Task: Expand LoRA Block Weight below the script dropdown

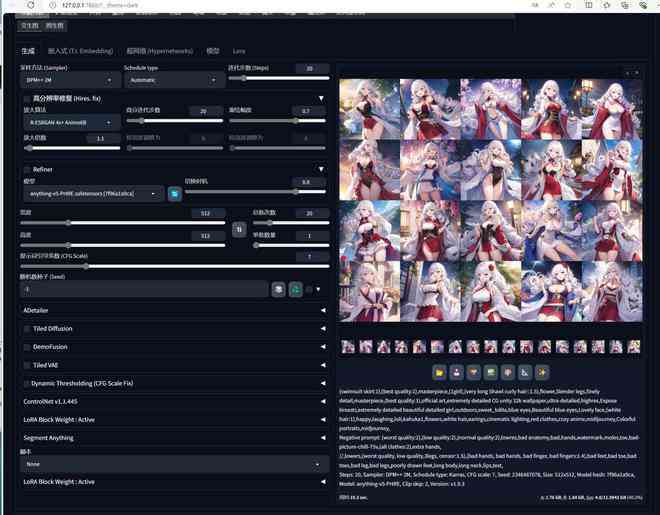Action: pos(174,482)
